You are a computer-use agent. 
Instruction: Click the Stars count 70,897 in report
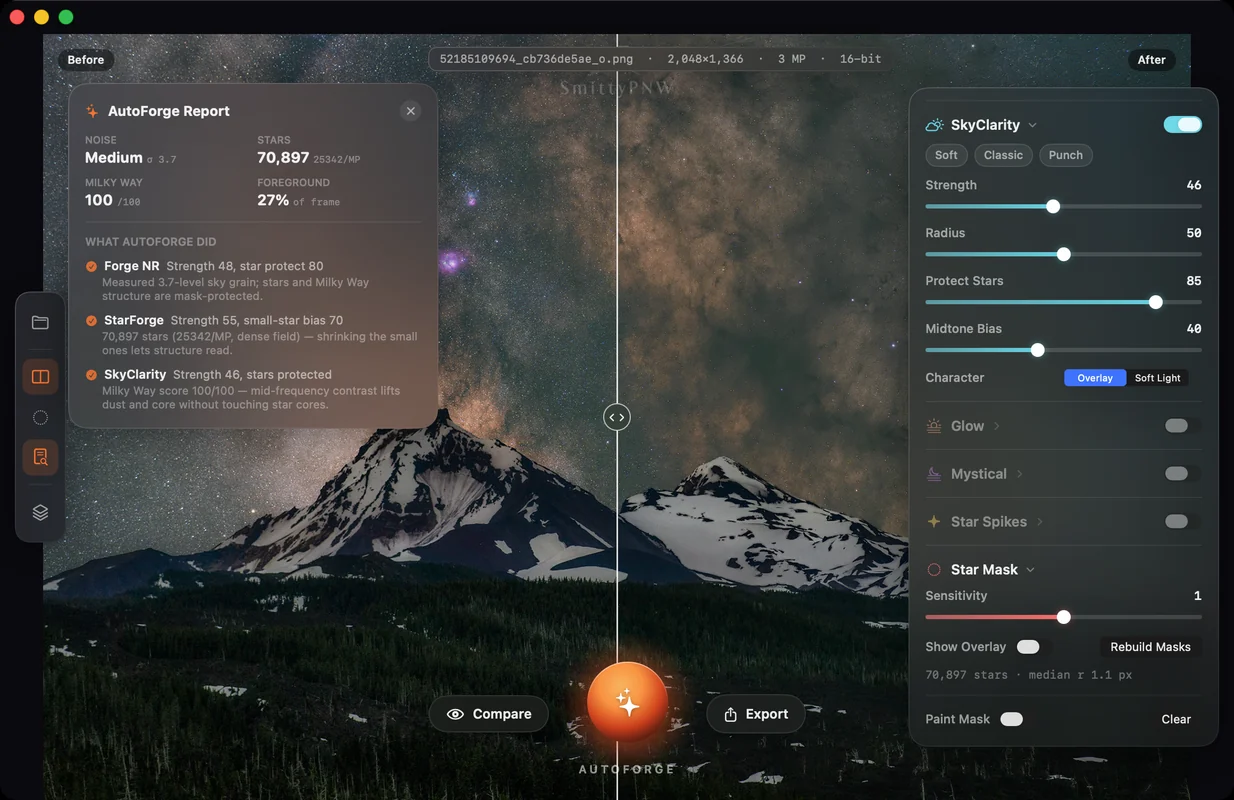click(283, 158)
